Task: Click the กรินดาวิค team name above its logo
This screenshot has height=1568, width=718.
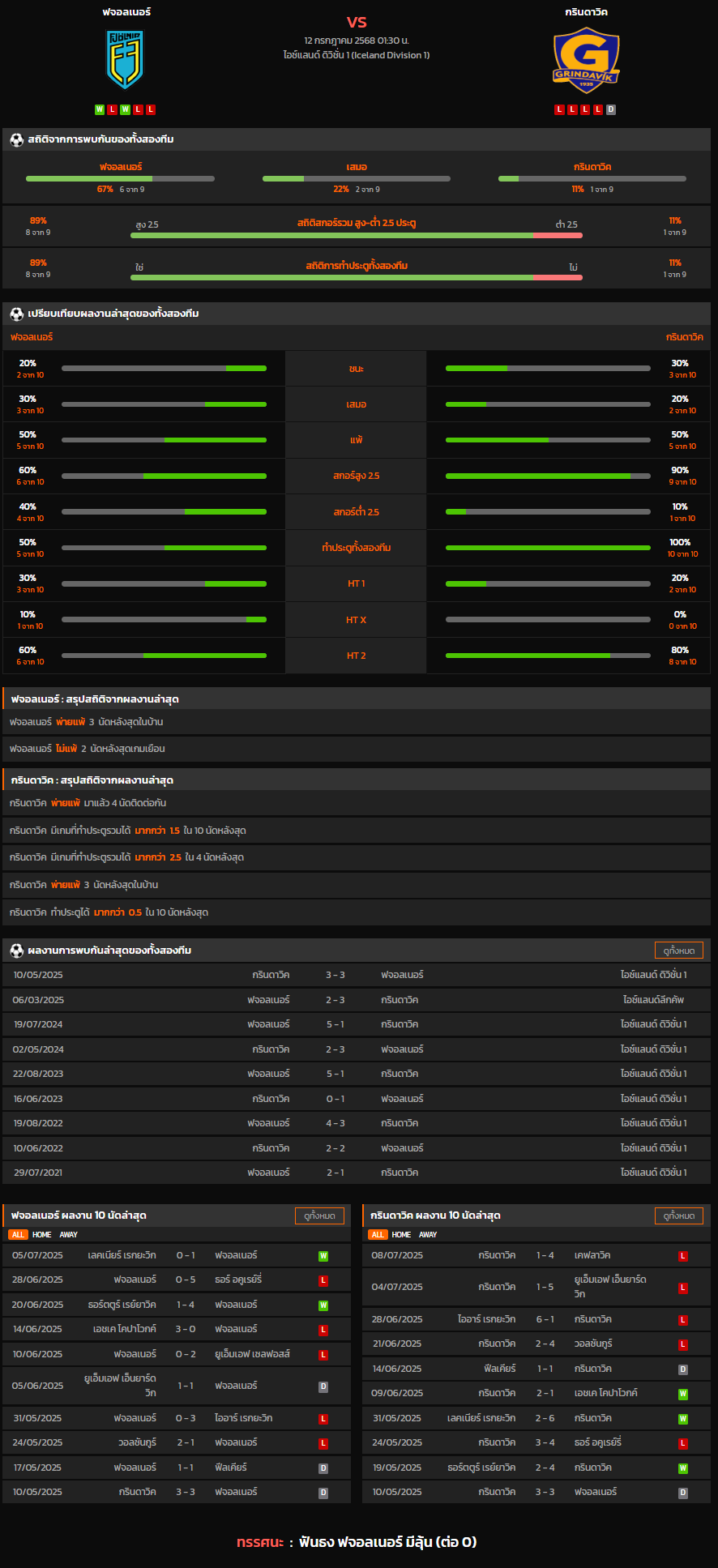Action: pos(587,12)
